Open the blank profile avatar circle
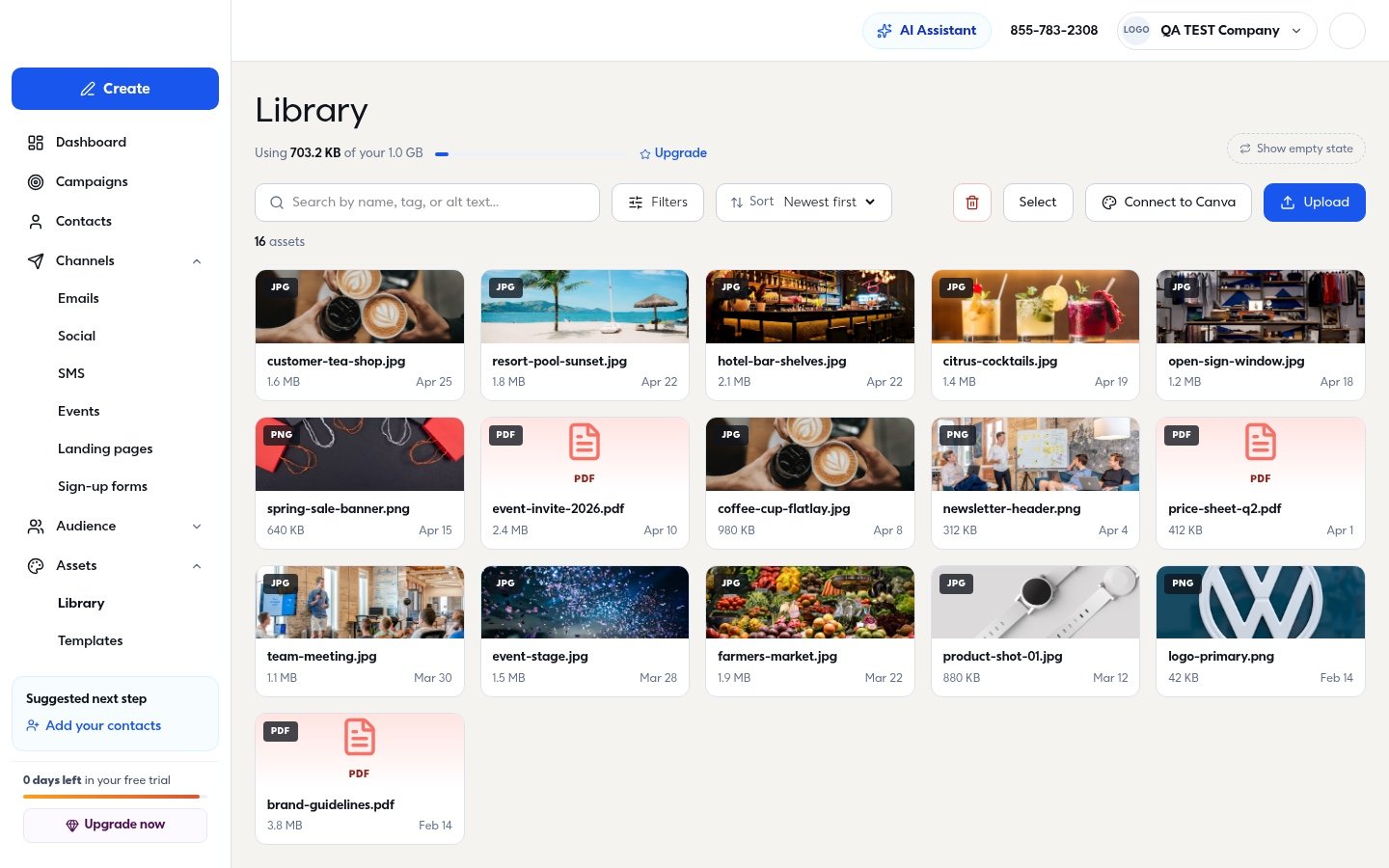Viewport: 1389px width, 868px height. coord(1348,31)
